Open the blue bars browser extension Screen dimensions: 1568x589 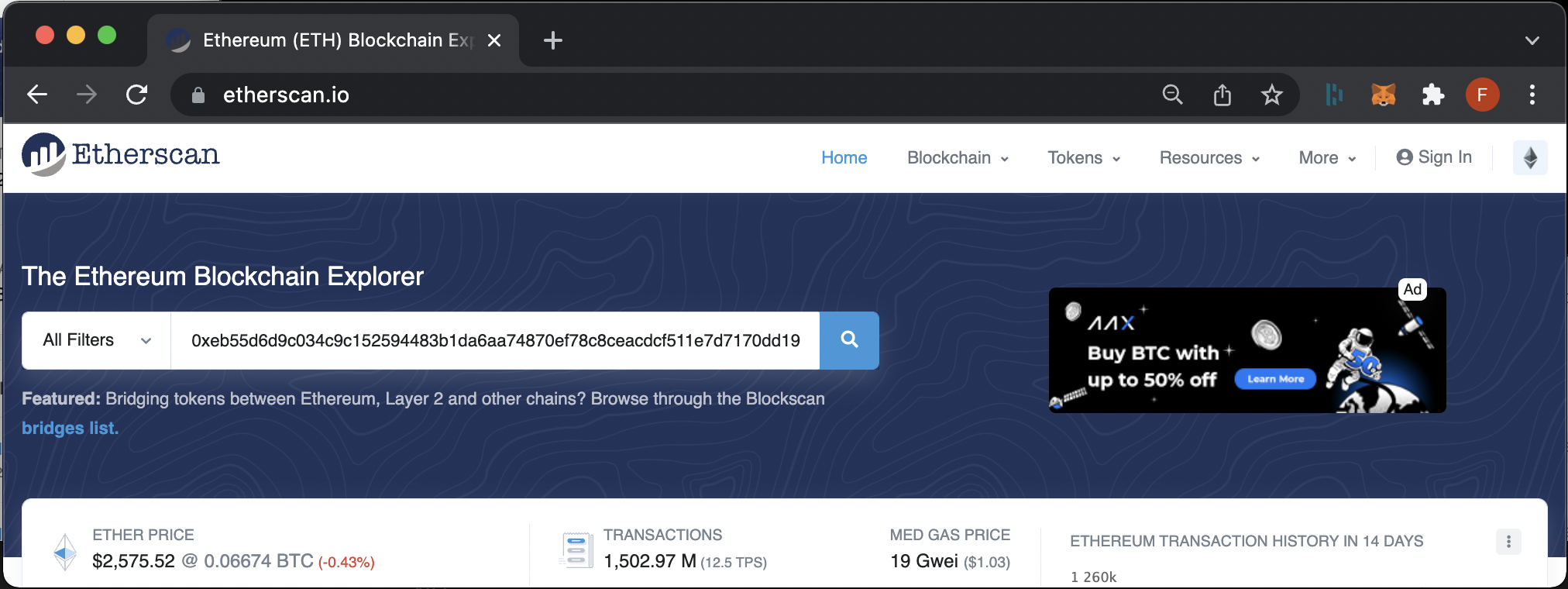pos(1334,95)
